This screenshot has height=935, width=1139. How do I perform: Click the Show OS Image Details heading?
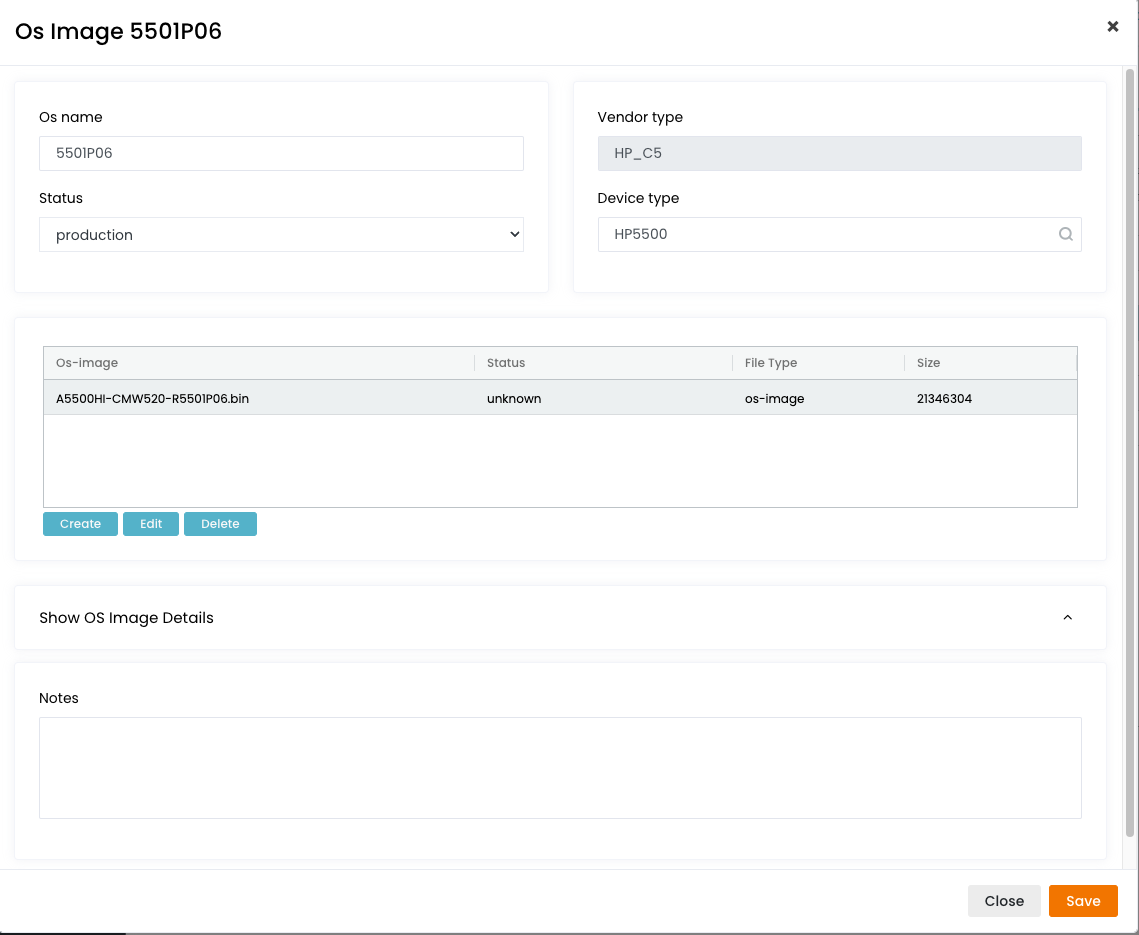tap(126, 618)
